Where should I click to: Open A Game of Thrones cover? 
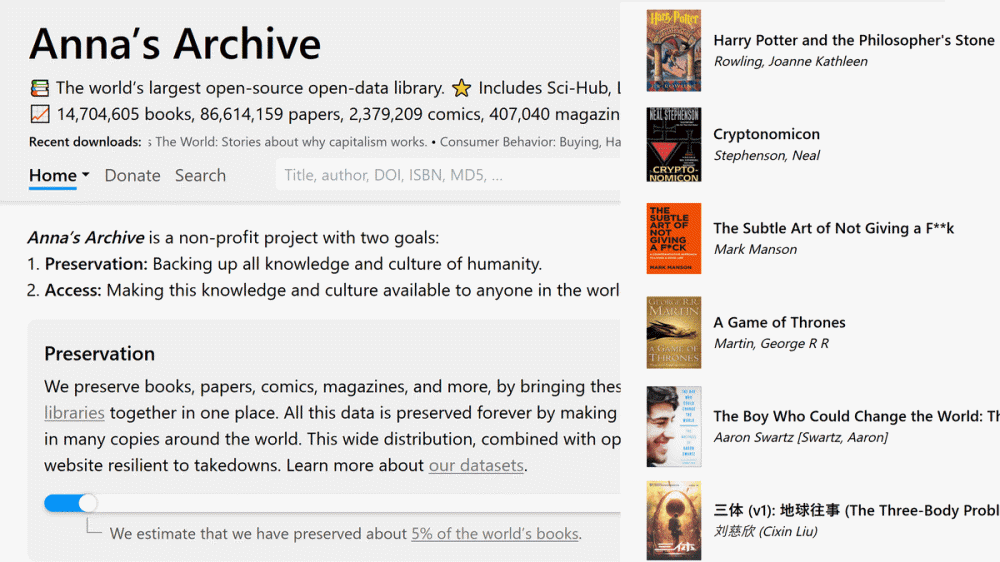click(673, 332)
